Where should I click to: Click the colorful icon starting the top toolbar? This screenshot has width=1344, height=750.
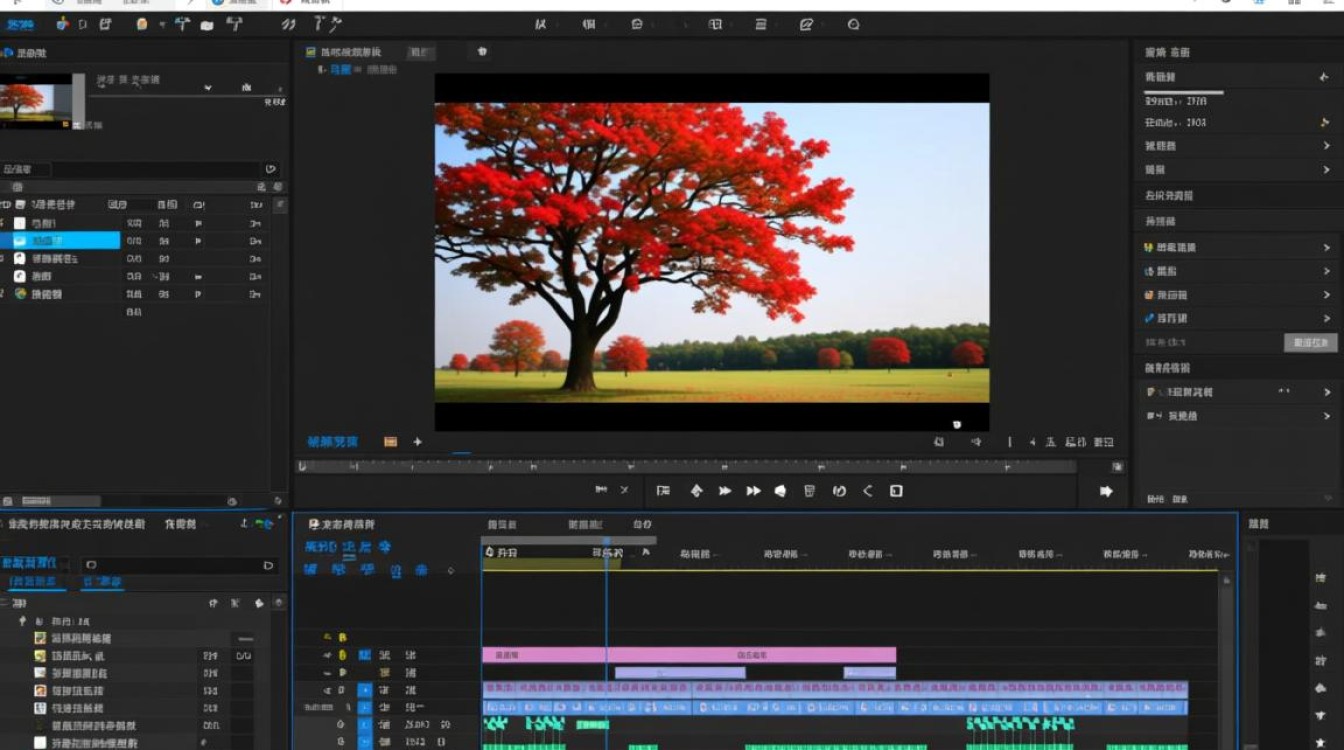pos(63,24)
